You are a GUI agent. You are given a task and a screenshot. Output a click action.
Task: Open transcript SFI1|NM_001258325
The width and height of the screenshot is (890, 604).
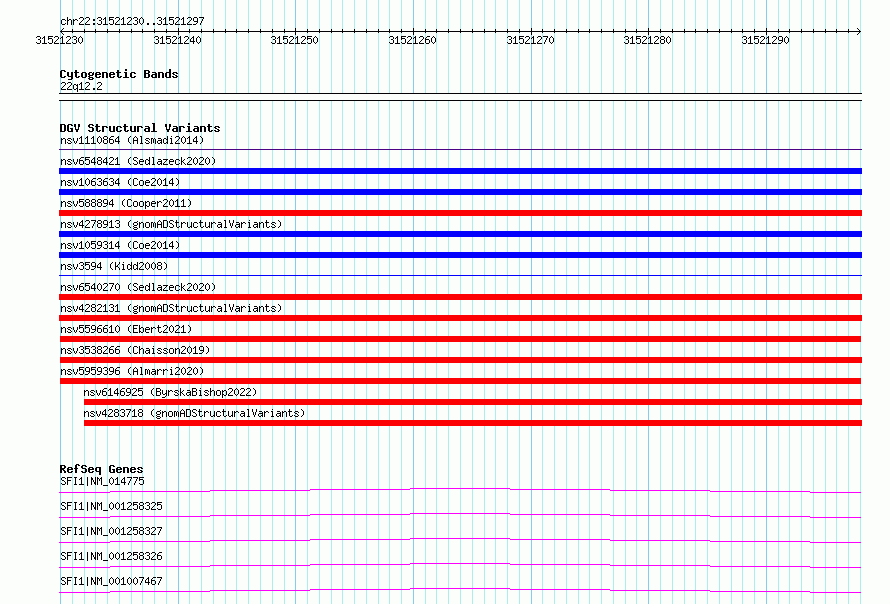point(111,506)
